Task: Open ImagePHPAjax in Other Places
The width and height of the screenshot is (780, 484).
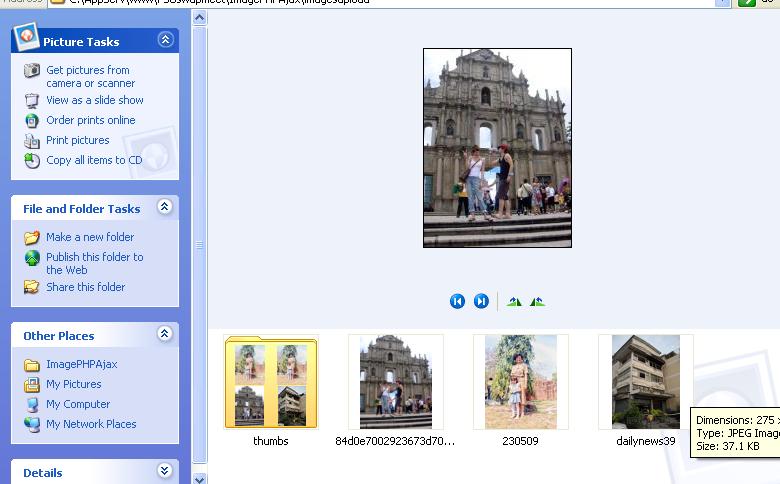Action: point(82,364)
